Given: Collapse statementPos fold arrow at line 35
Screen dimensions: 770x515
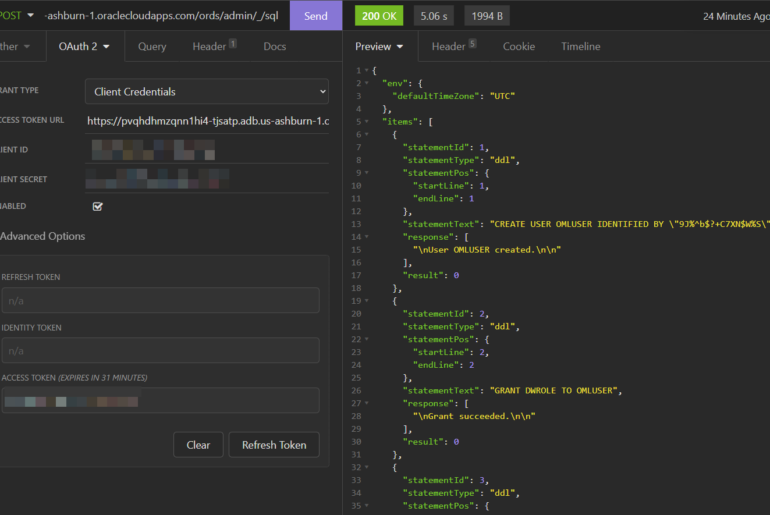Looking at the screenshot, I should pos(366,506).
